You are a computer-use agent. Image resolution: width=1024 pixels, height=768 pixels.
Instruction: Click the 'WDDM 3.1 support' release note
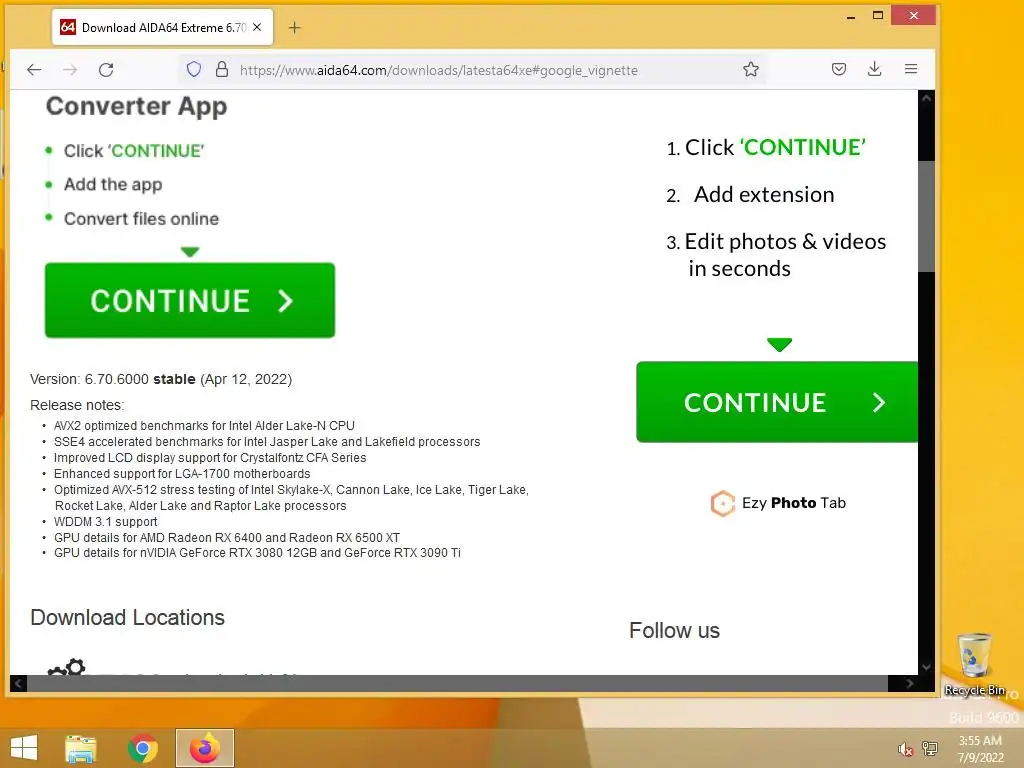click(x=106, y=522)
